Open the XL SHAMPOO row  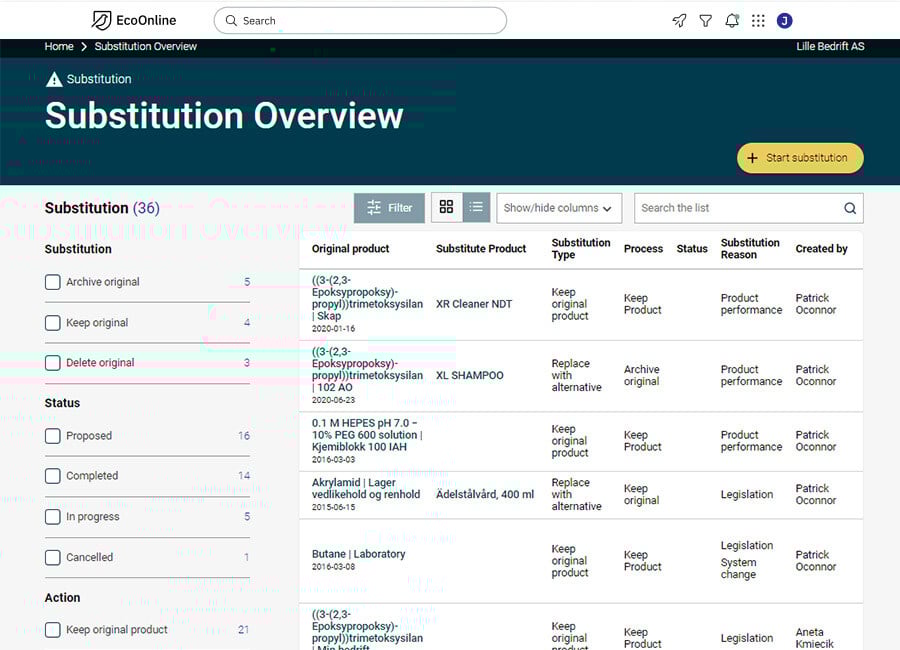(x=581, y=376)
